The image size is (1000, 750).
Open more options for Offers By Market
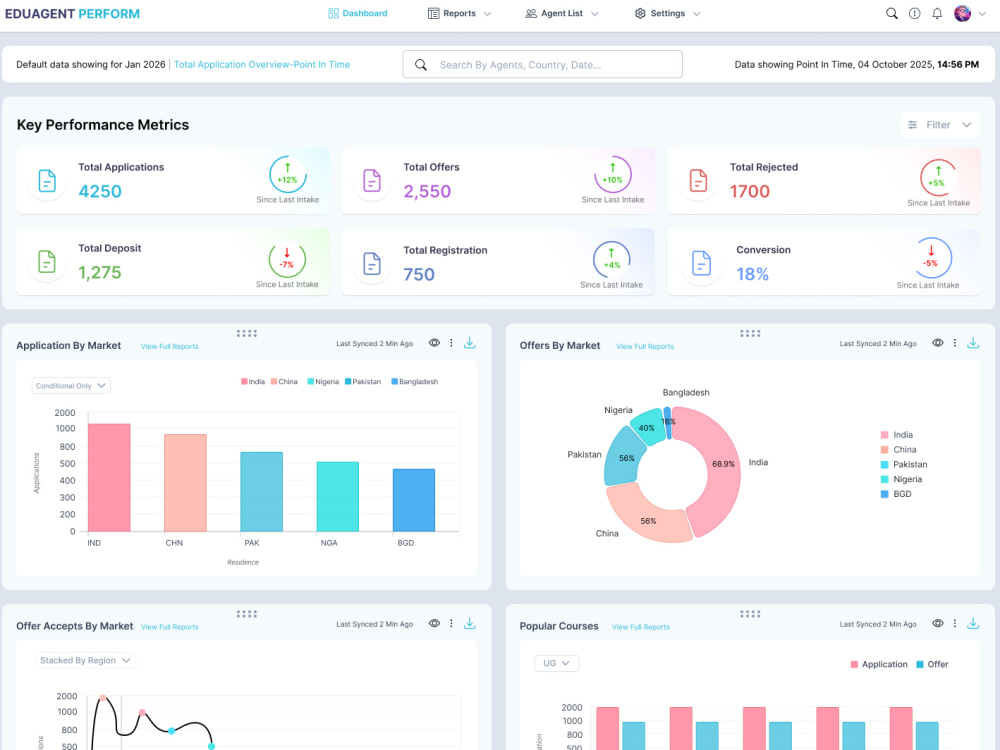[955, 343]
